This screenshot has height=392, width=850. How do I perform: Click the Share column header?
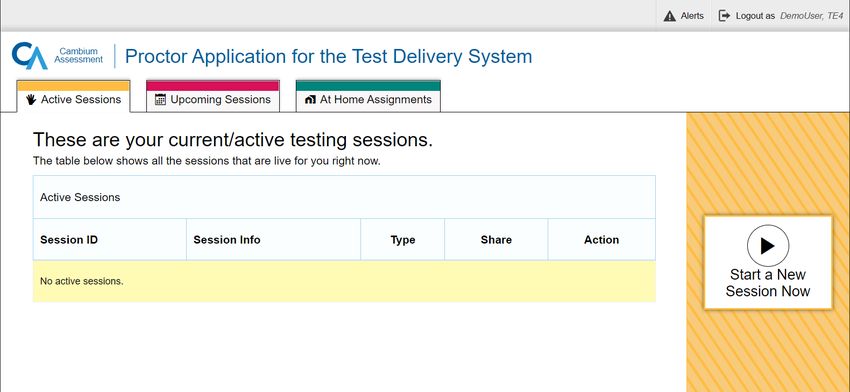pyautogui.click(x=496, y=240)
